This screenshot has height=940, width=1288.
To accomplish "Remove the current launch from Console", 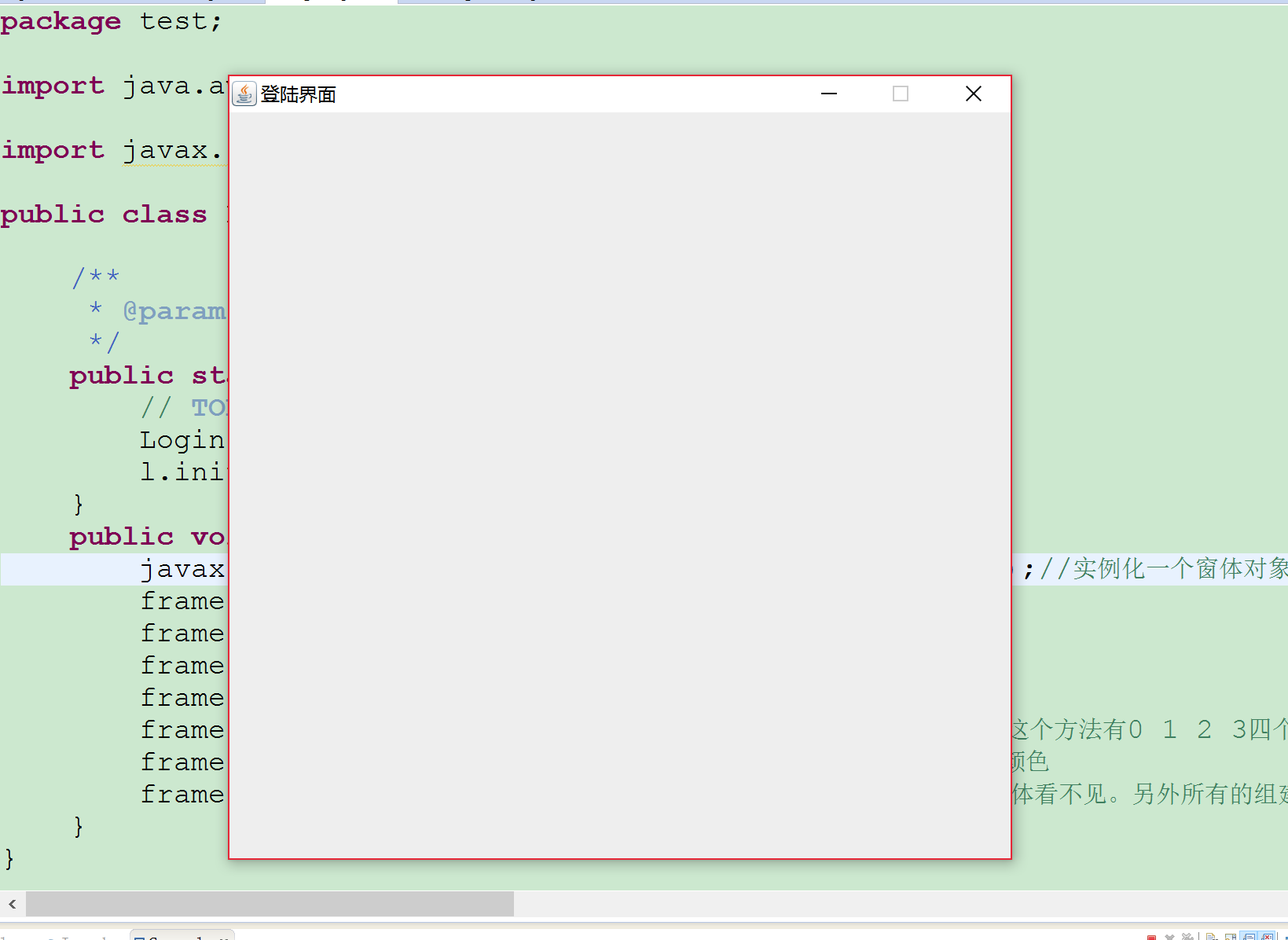I will point(1170,937).
